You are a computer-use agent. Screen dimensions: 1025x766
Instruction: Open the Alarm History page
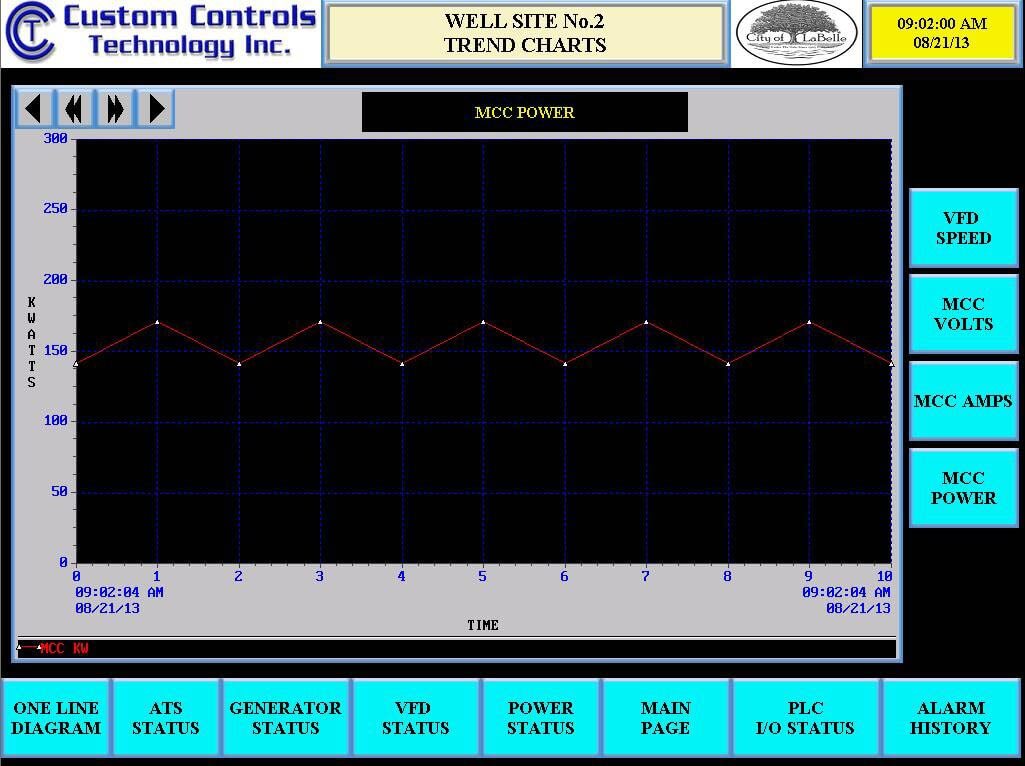click(950, 718)
